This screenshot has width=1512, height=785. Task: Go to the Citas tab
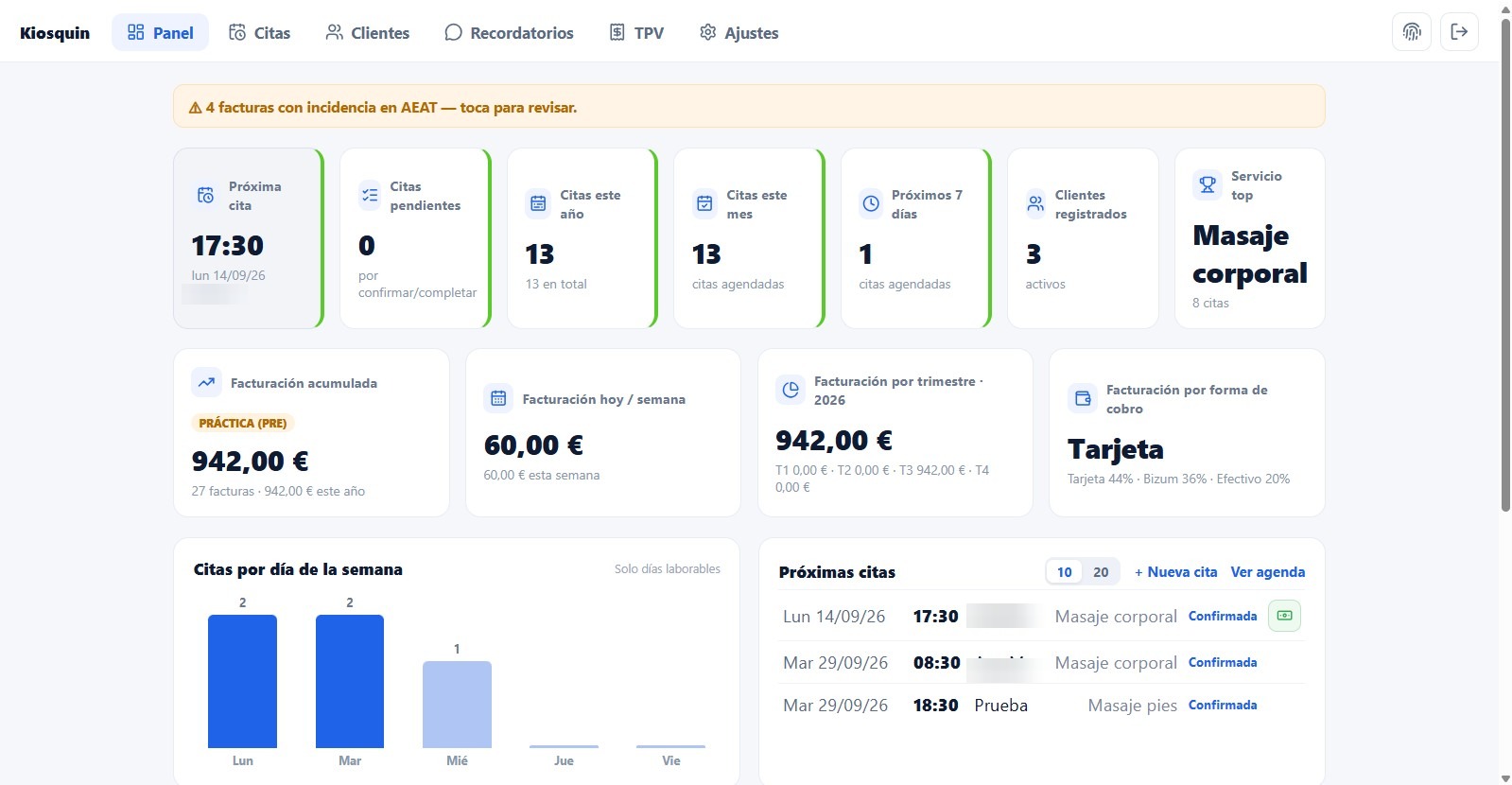pyautogui.click(x=259, y=33)
